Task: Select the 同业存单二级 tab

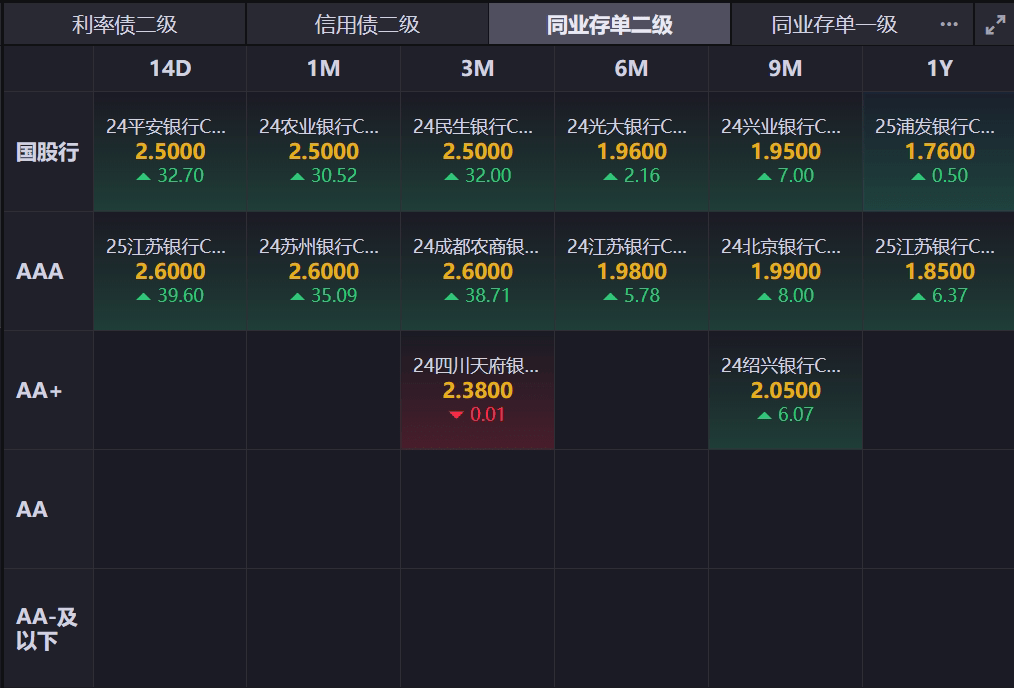Action: pyautogui.click(x=609, y=25)
